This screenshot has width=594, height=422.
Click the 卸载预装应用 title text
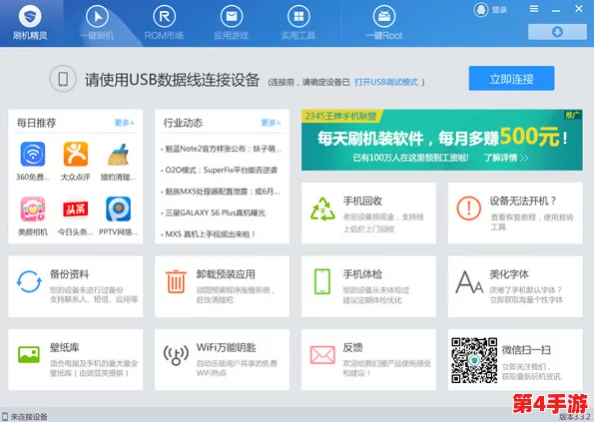coord(226,274)
